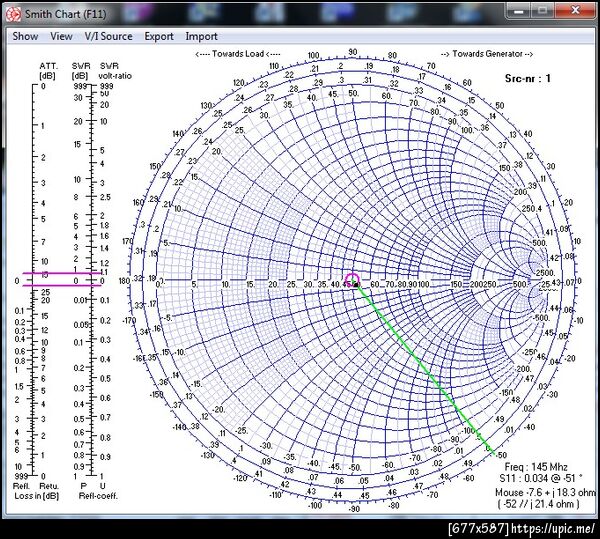The width and height of the screenshot is (600, 539).
Task: Click the 'Towards Generator' label
Action: click(x=487, y=54)
